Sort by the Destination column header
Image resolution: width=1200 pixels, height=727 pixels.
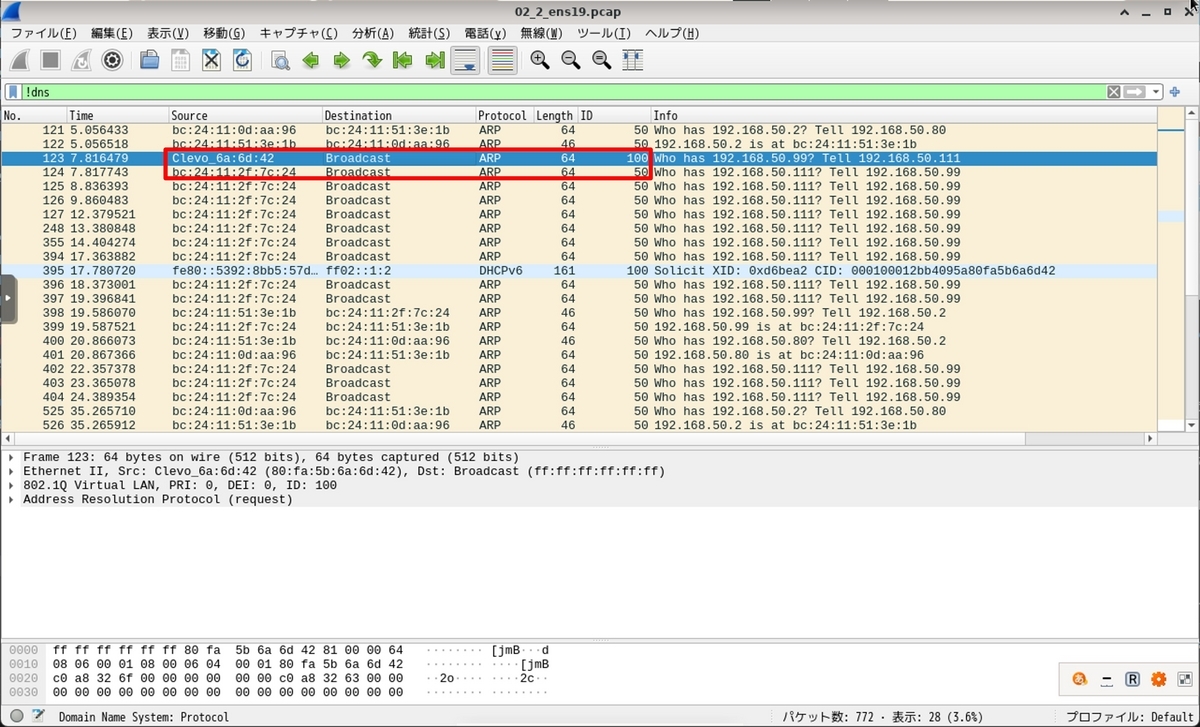[x=399, y=116]
